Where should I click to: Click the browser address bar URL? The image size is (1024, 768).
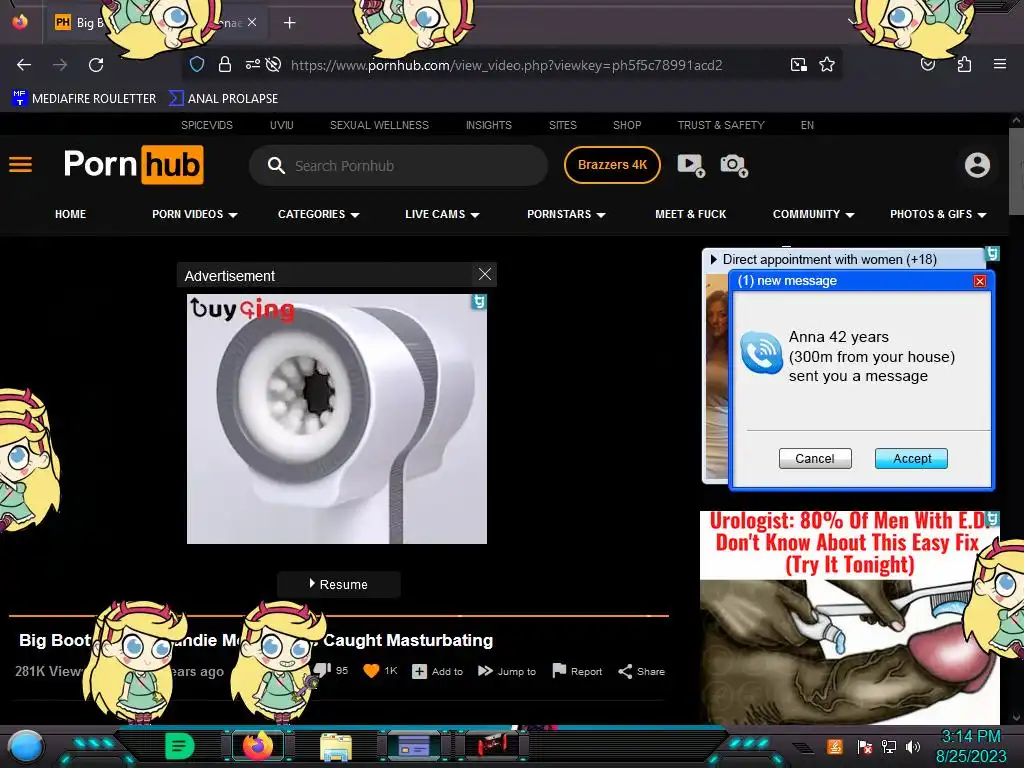(506, 65)
